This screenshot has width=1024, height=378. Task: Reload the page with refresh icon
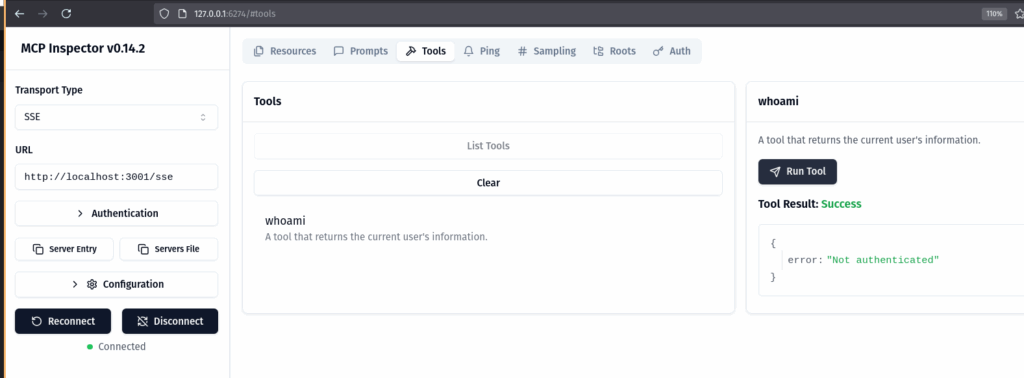(66, 13)
